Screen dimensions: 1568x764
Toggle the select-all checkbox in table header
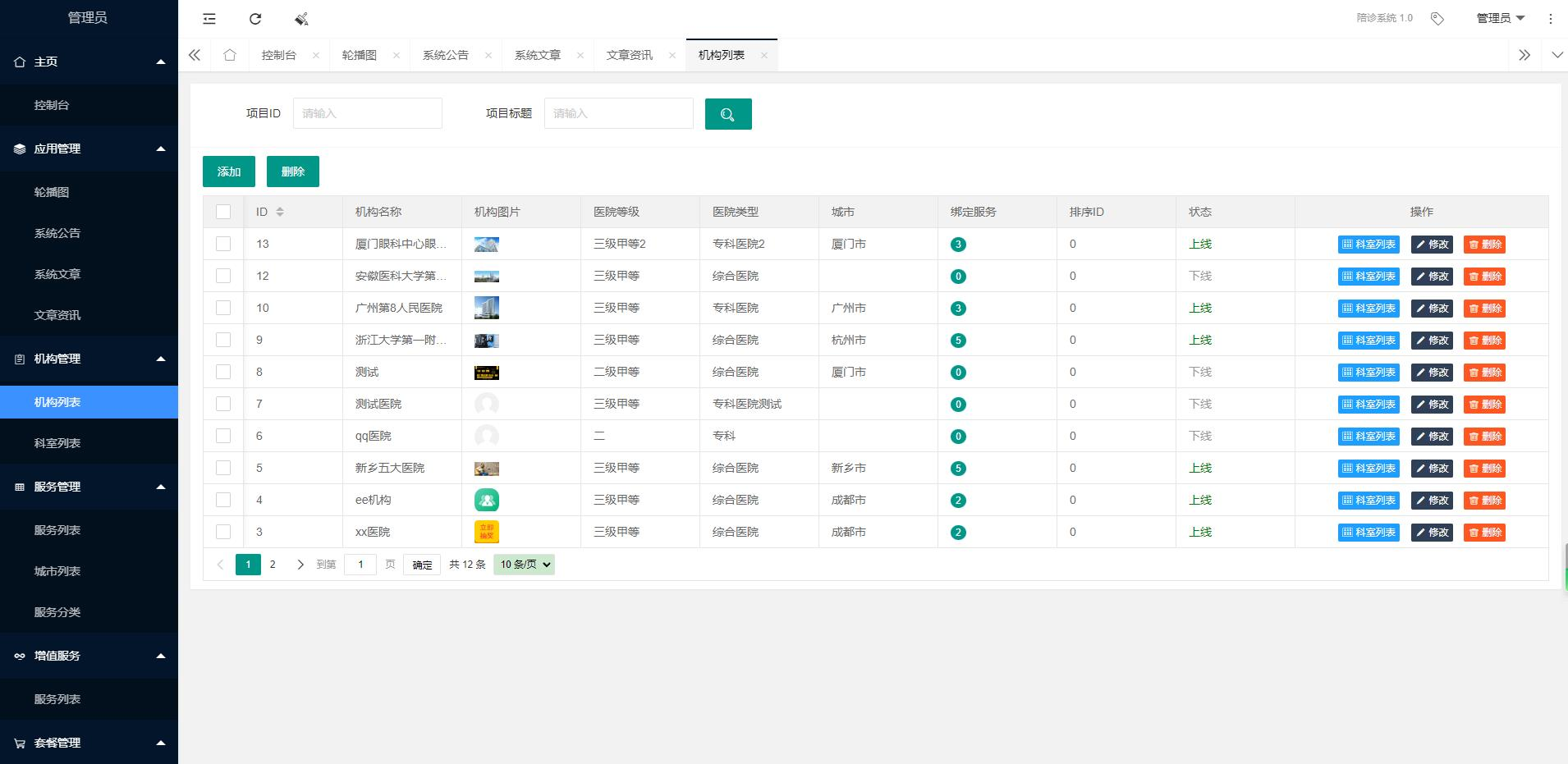coord(223,212)
